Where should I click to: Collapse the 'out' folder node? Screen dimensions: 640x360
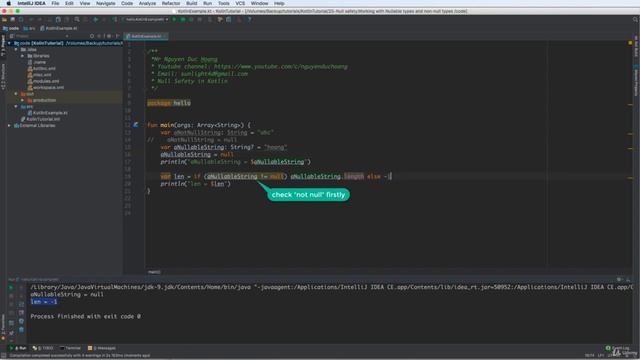coord(16,94)
